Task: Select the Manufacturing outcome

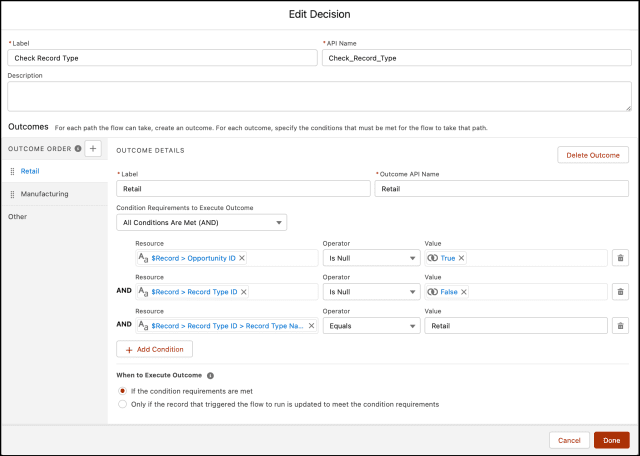Action: [x=45, y=194]
